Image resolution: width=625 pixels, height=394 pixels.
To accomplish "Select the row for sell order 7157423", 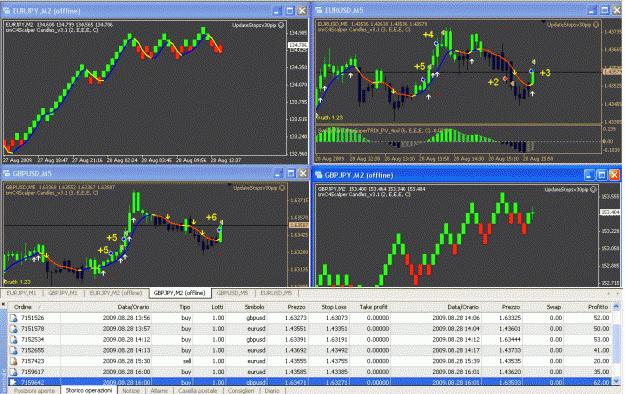I will [310, 361].
